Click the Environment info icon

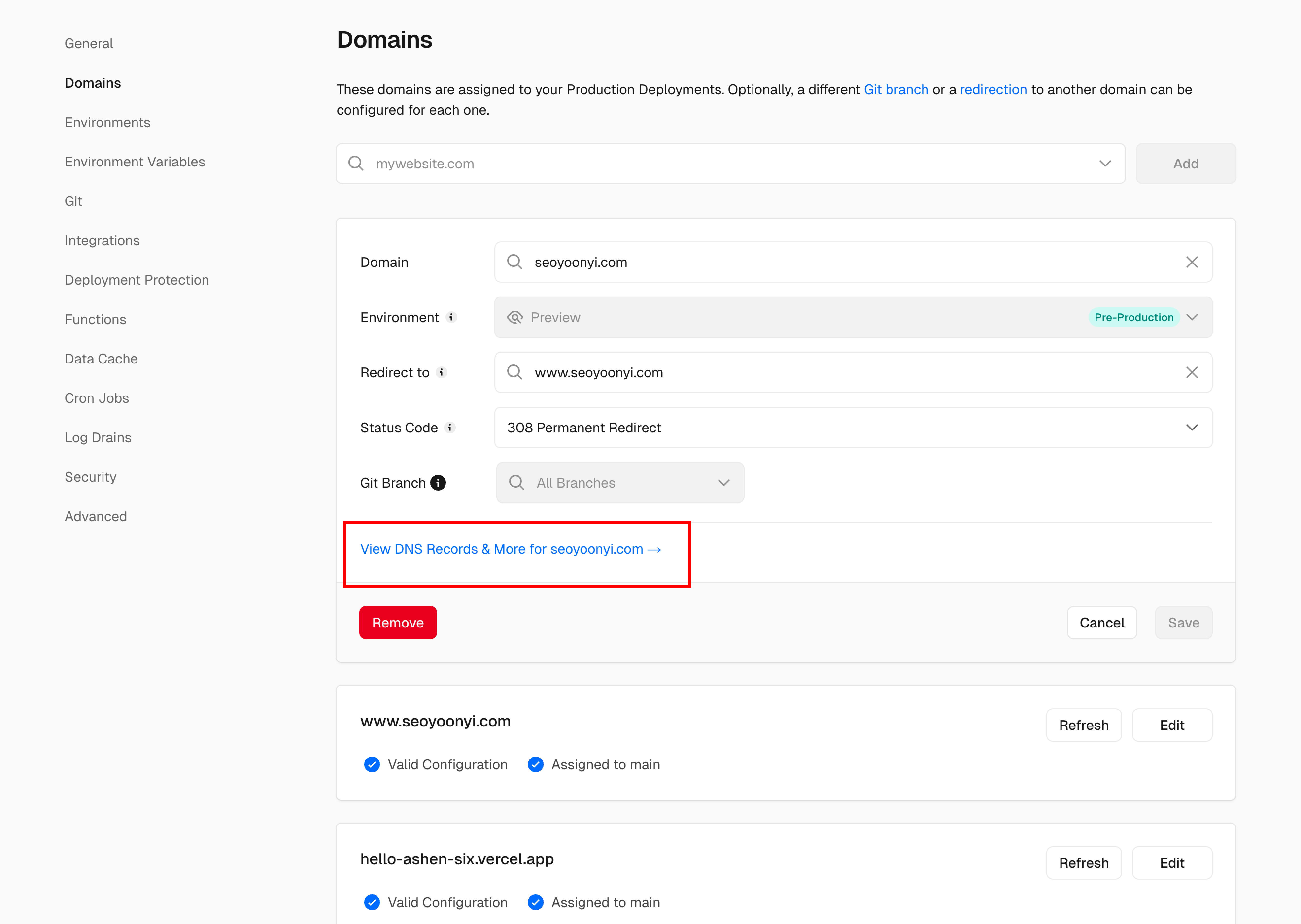coord(451,317)
